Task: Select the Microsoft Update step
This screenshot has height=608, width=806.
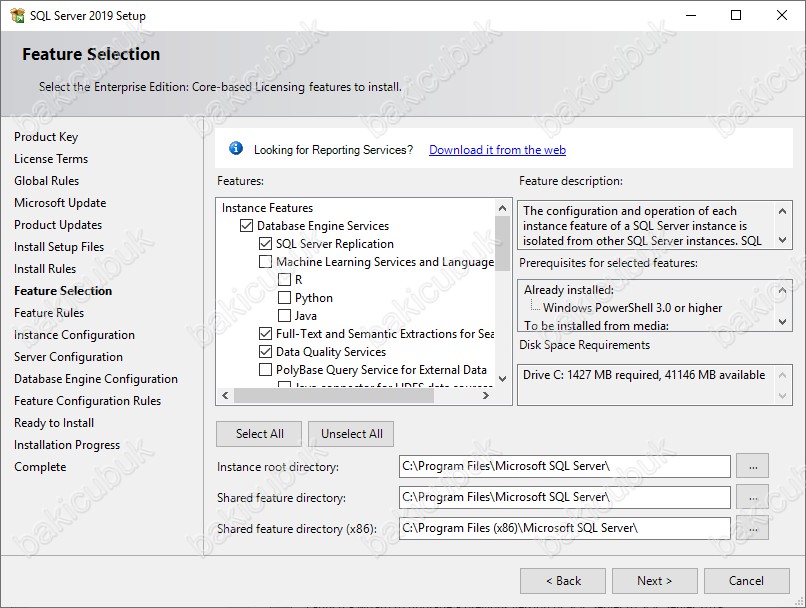Action: (60, 203)
